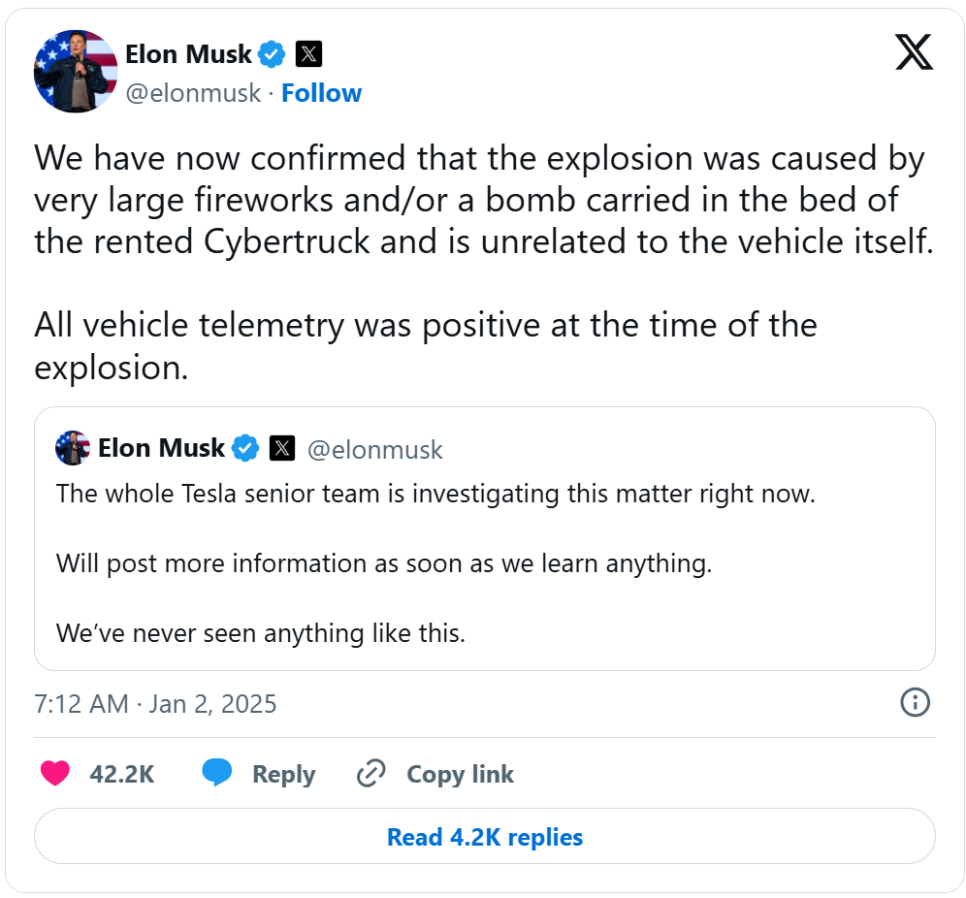Open the @elonmusk handle in the main tweet header
The image size is (966, 898).
(x=193, y=94)
